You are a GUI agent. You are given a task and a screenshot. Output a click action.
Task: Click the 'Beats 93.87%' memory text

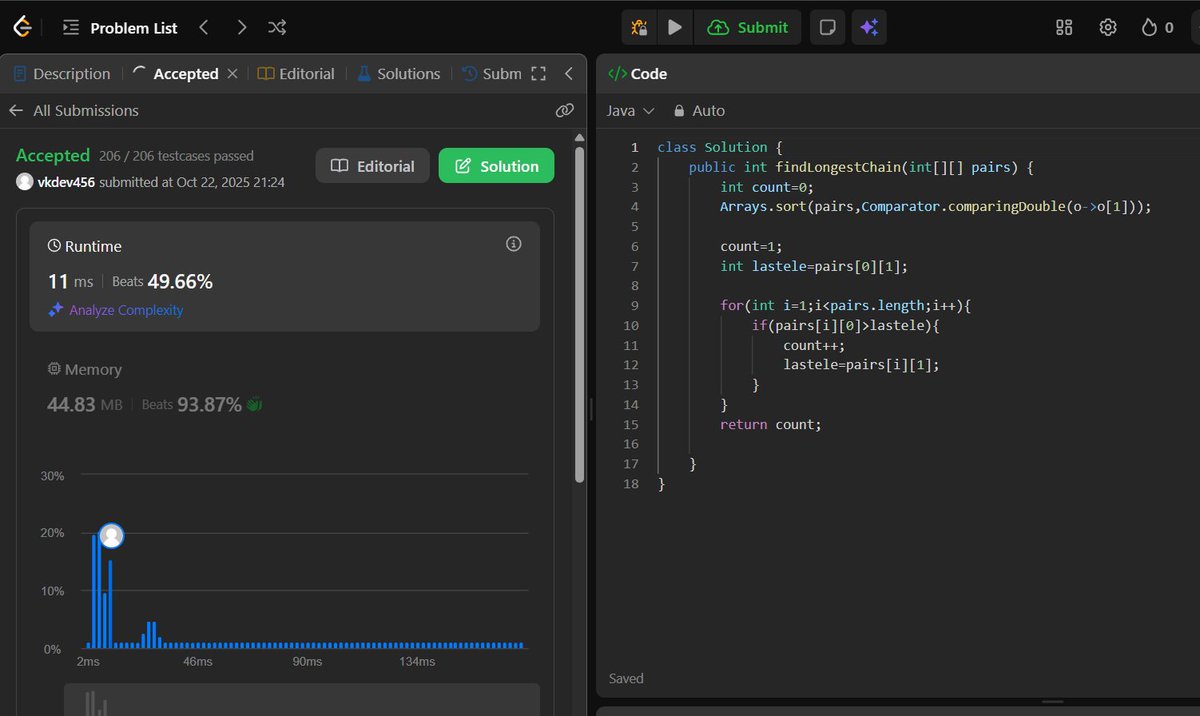[x=191, y=404]
